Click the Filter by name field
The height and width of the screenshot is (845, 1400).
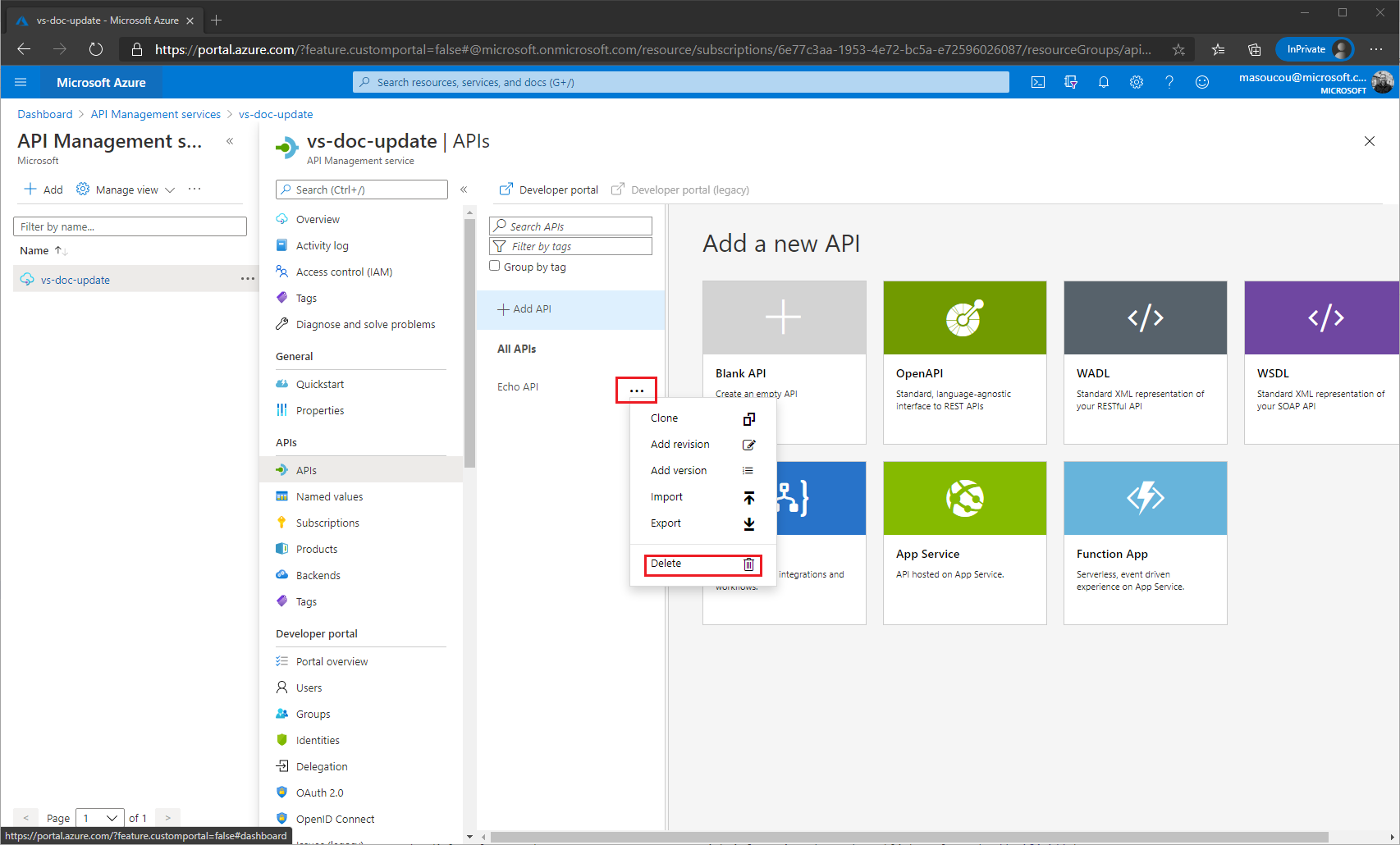click(130, 226)
